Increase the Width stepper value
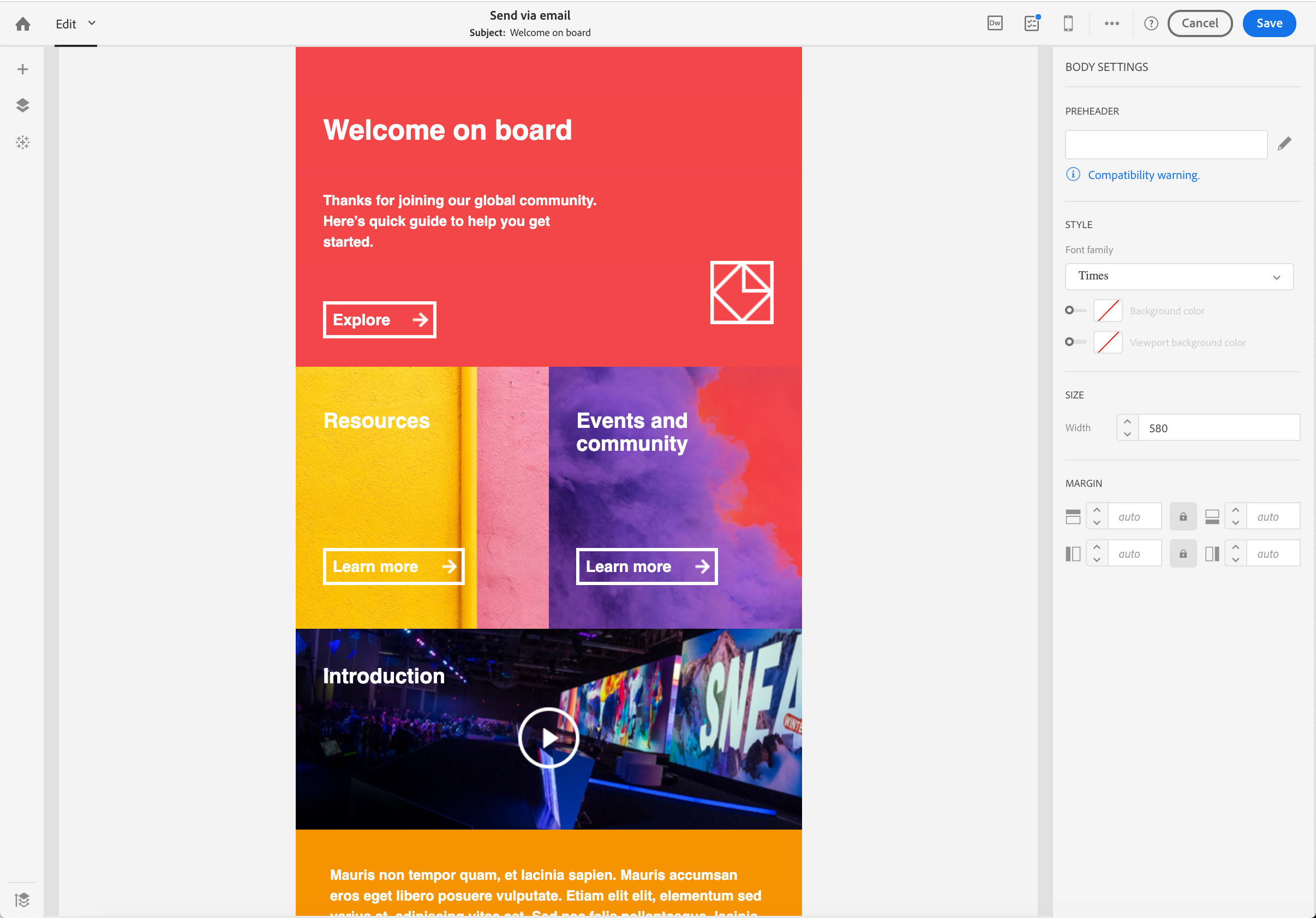The image size is (1316, 918). click(x=1127, y=421)
